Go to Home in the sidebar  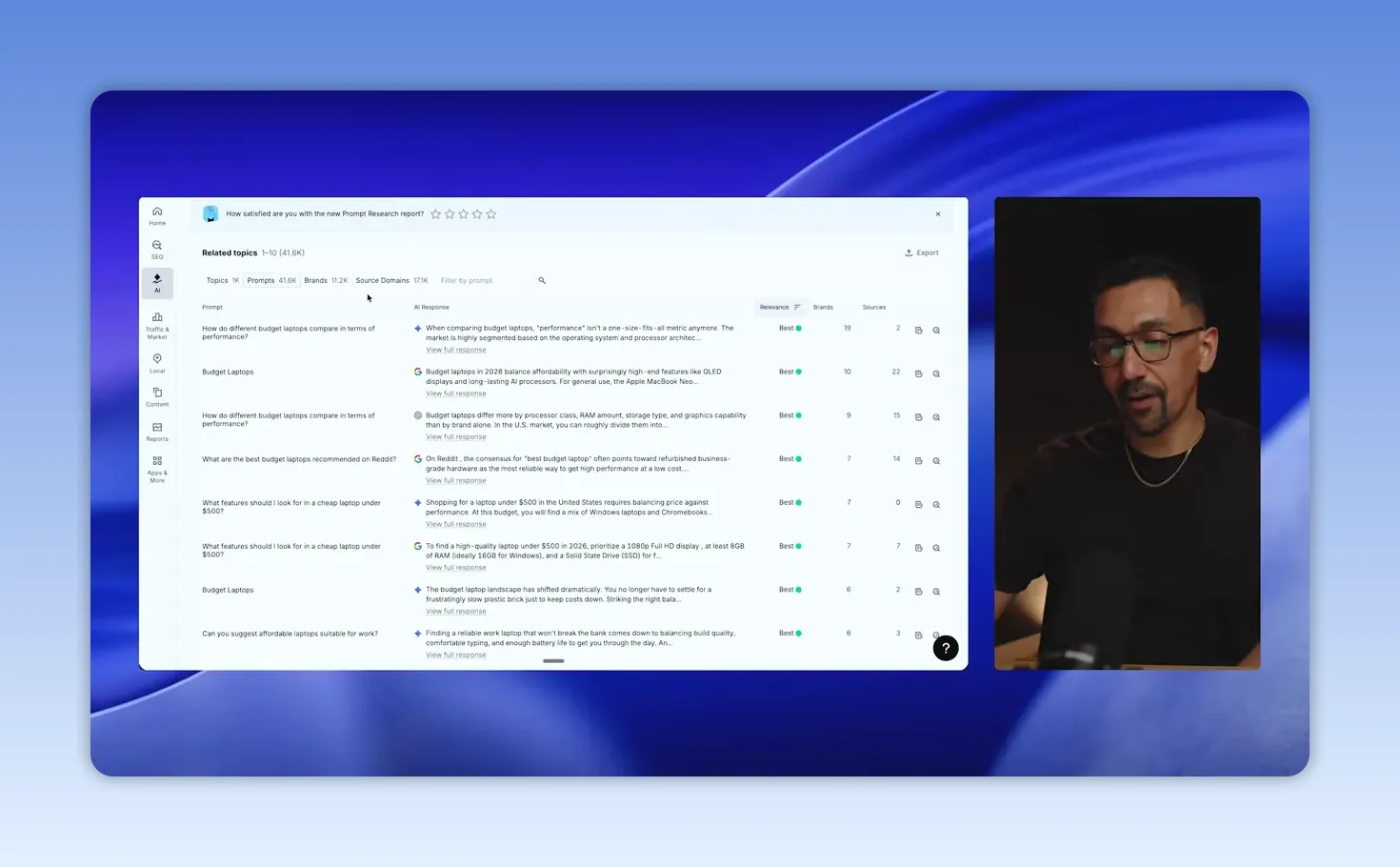pos(157,215)
